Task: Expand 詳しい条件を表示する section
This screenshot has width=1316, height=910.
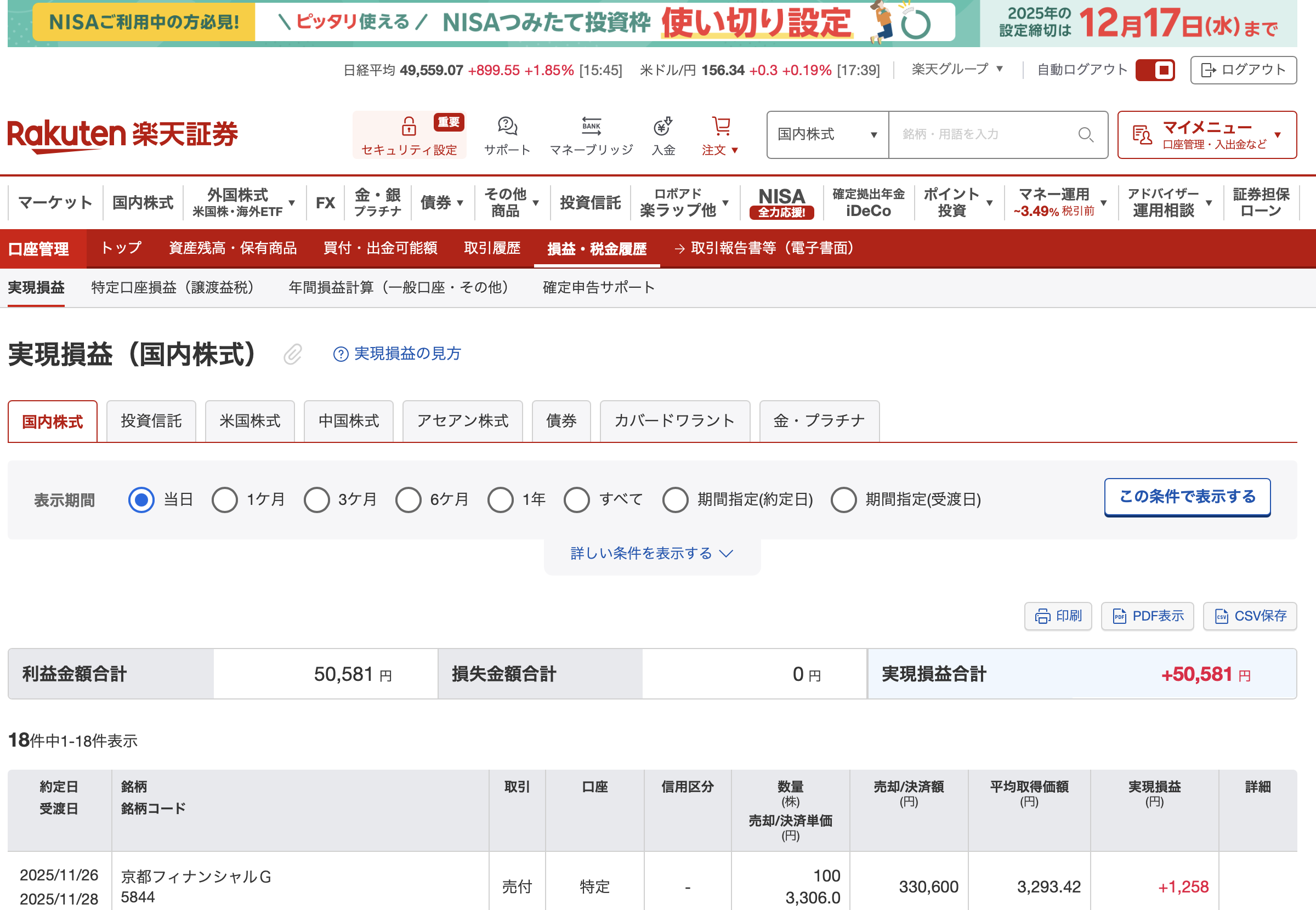Action: pos(651,554)
